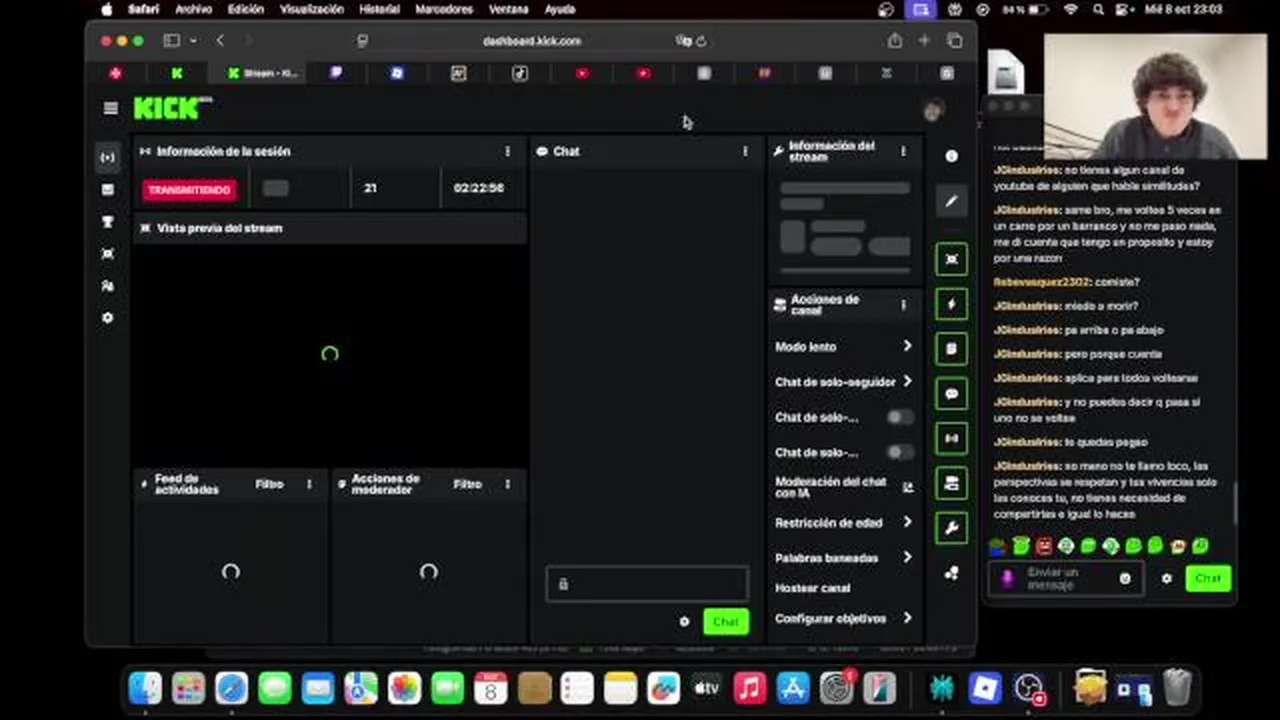The height and width of the screenshot is (720, 1280).
Task: Open Filtro in Acciones de moderador
Action: [467, 484]
